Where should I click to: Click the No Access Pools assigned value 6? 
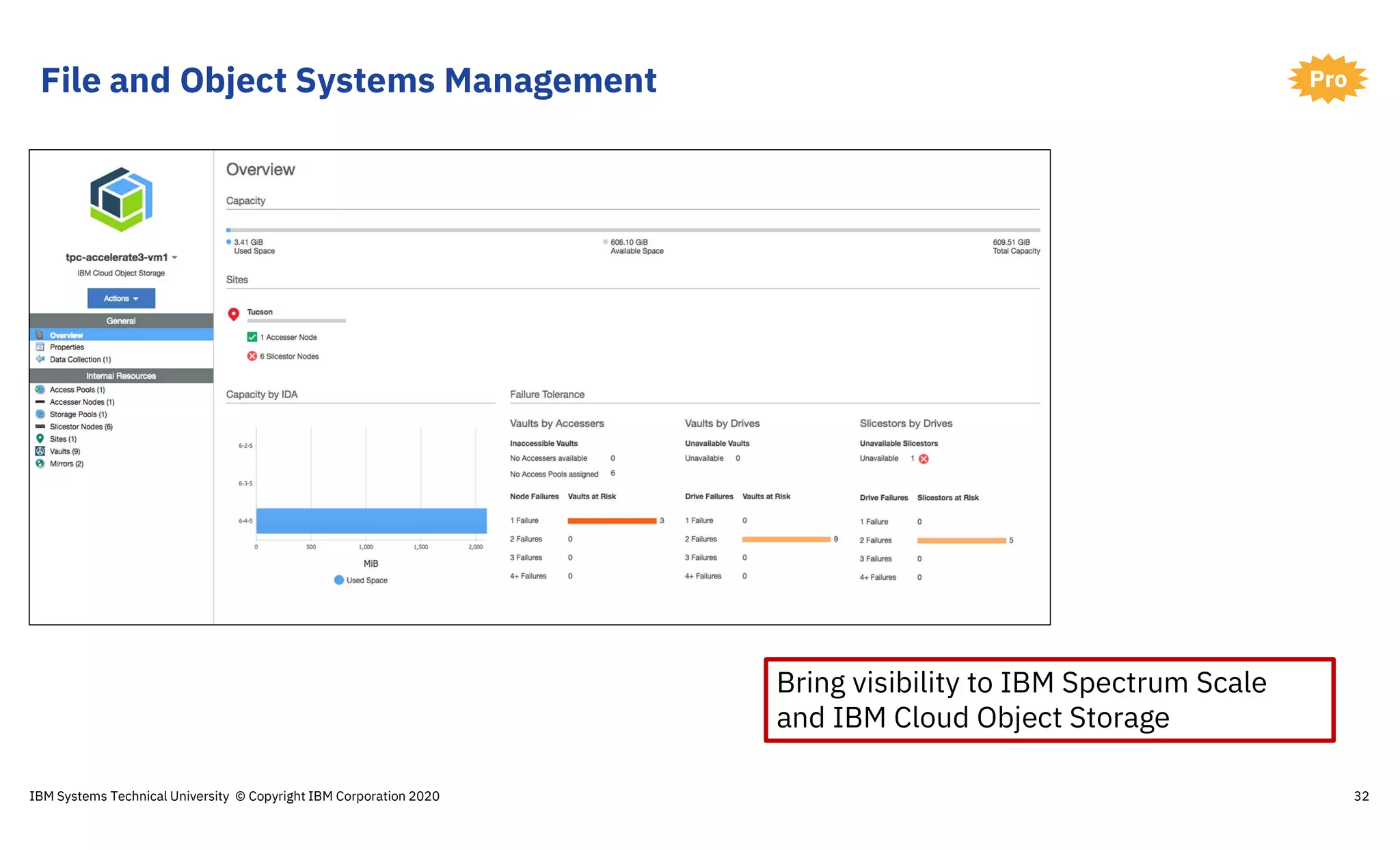tap(613, 473)
